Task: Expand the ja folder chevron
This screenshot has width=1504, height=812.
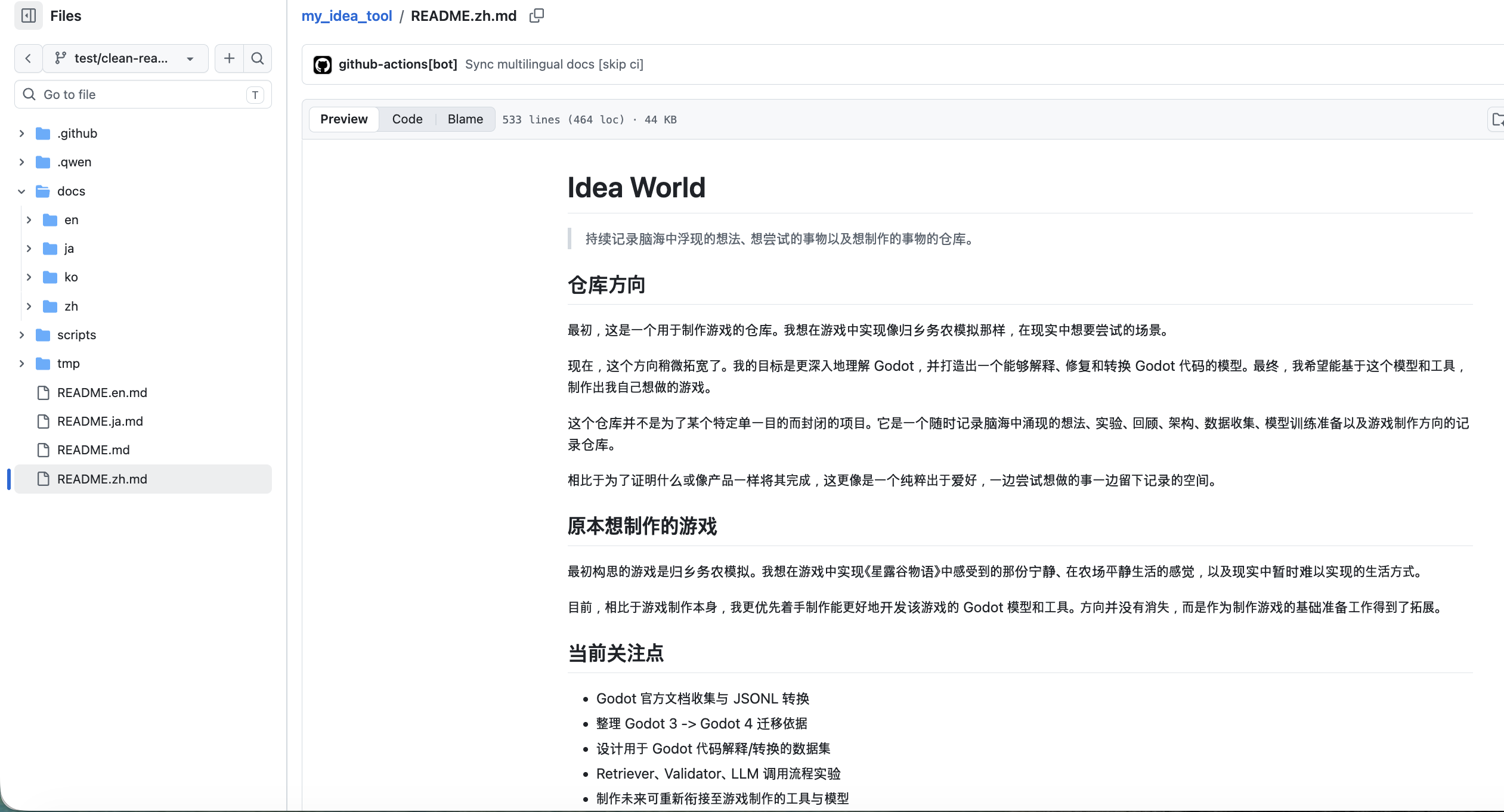Action: click(x=29, y=249)
